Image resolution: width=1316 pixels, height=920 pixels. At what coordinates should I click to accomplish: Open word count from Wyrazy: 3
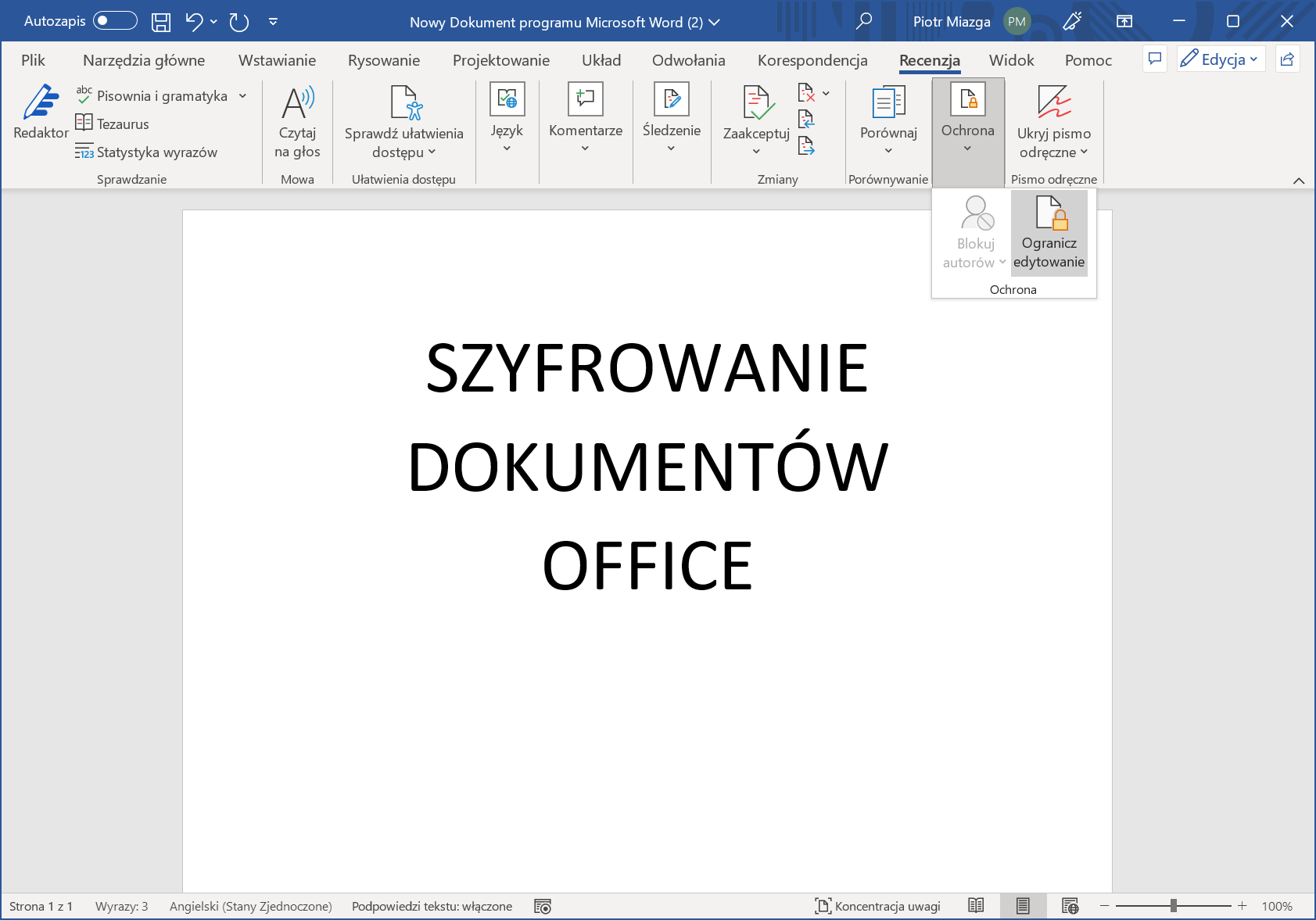[x=121, y=906]
